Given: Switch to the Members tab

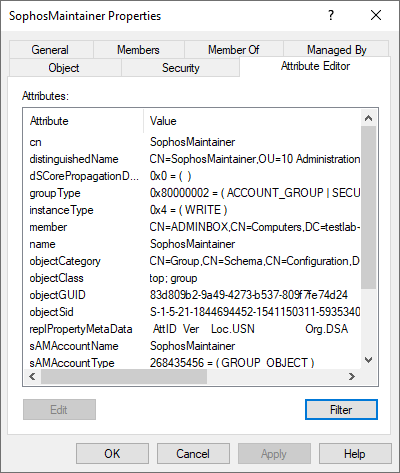Looking at the screenshot, I should (138, 50).
